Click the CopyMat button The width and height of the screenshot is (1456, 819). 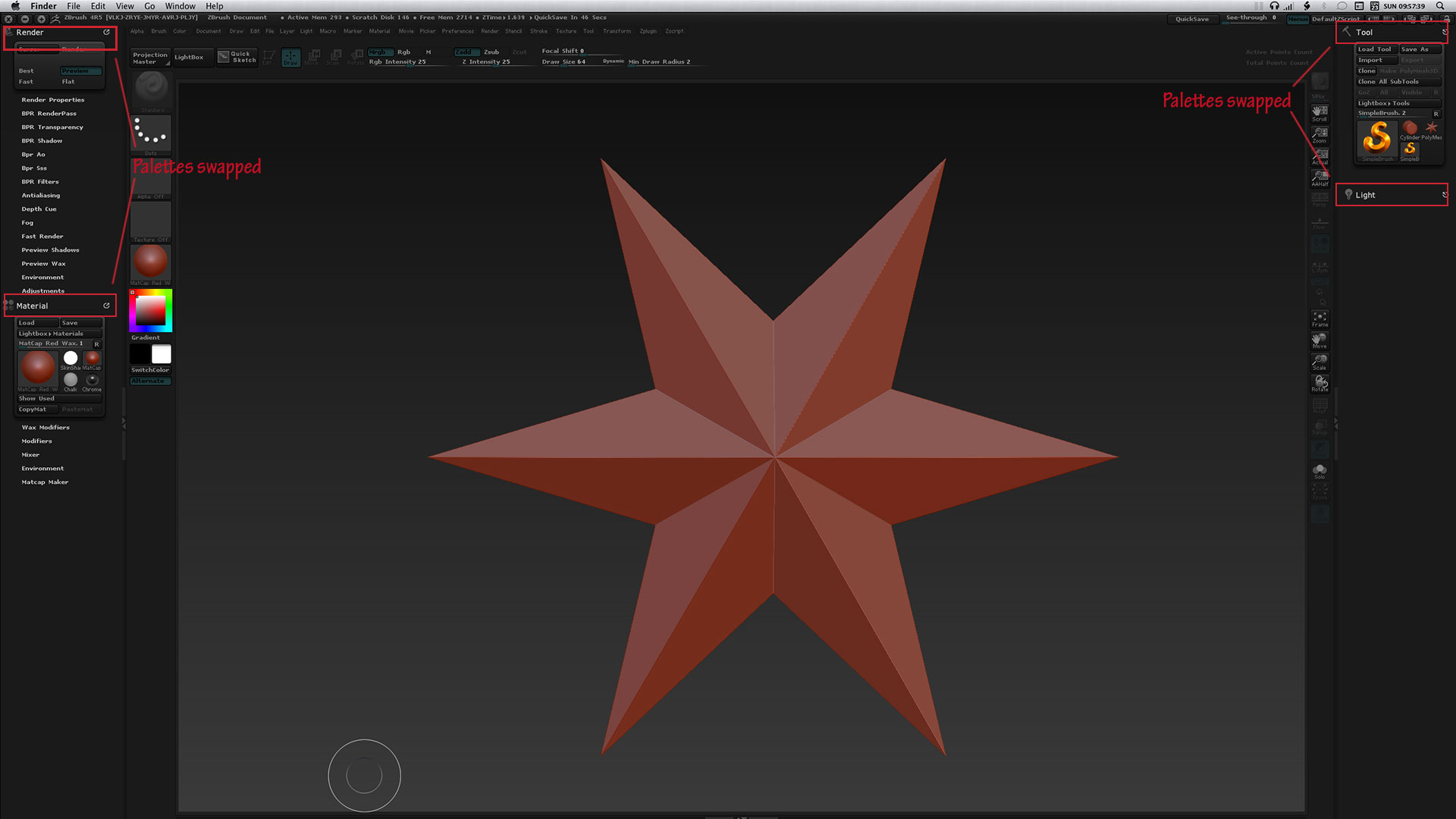37,409
